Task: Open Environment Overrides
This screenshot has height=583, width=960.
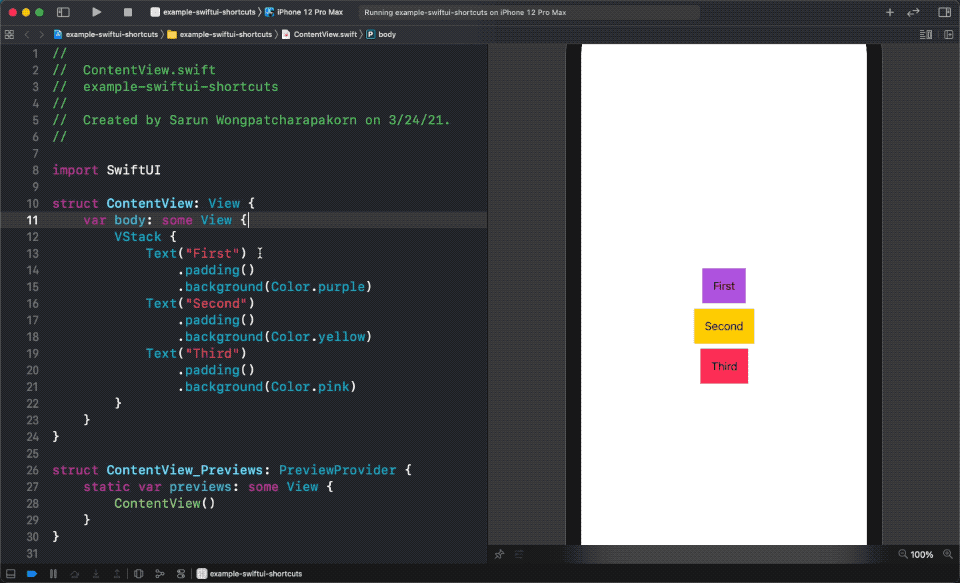Action: [x=181, y=574]
